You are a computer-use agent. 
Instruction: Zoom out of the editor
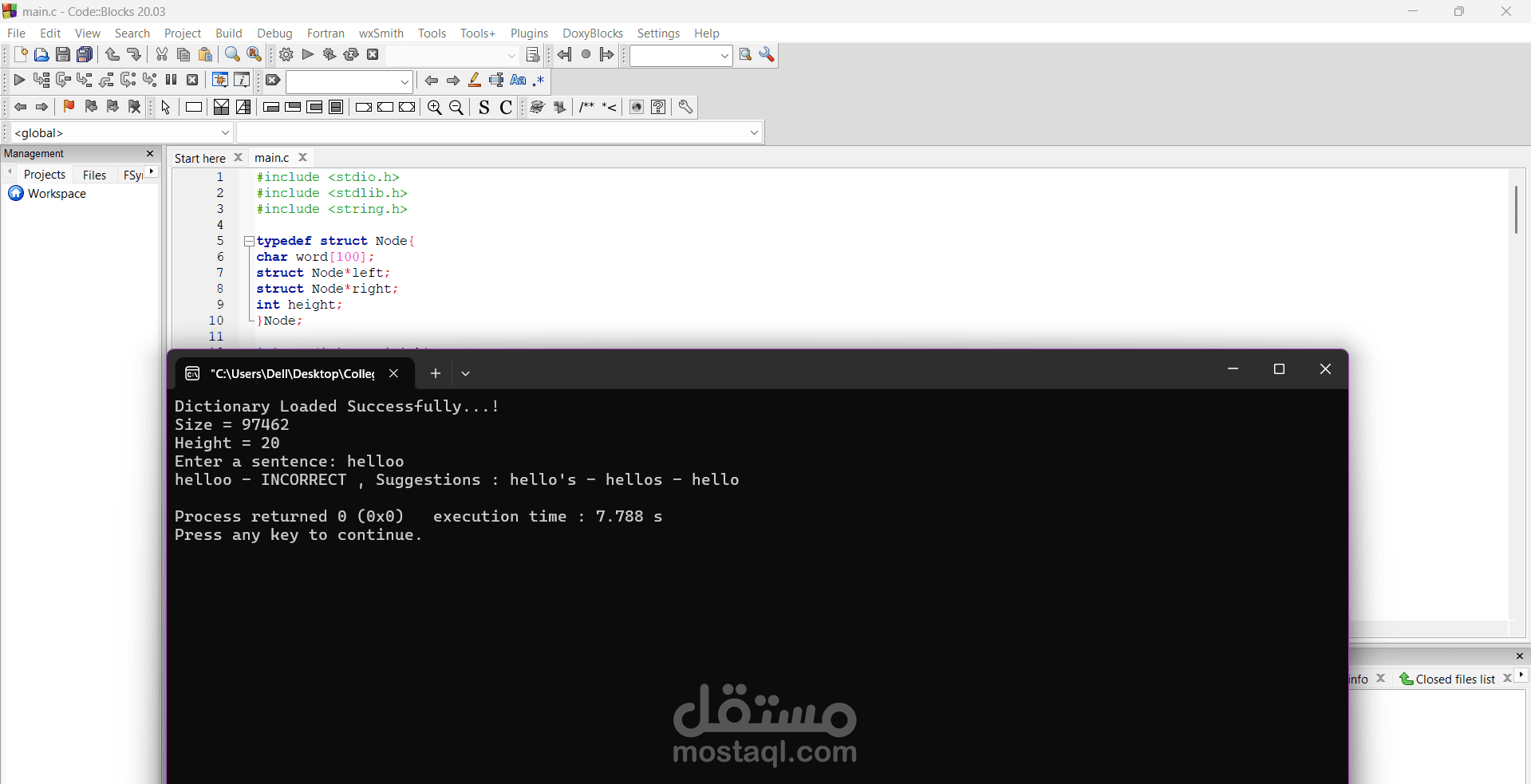456,108
